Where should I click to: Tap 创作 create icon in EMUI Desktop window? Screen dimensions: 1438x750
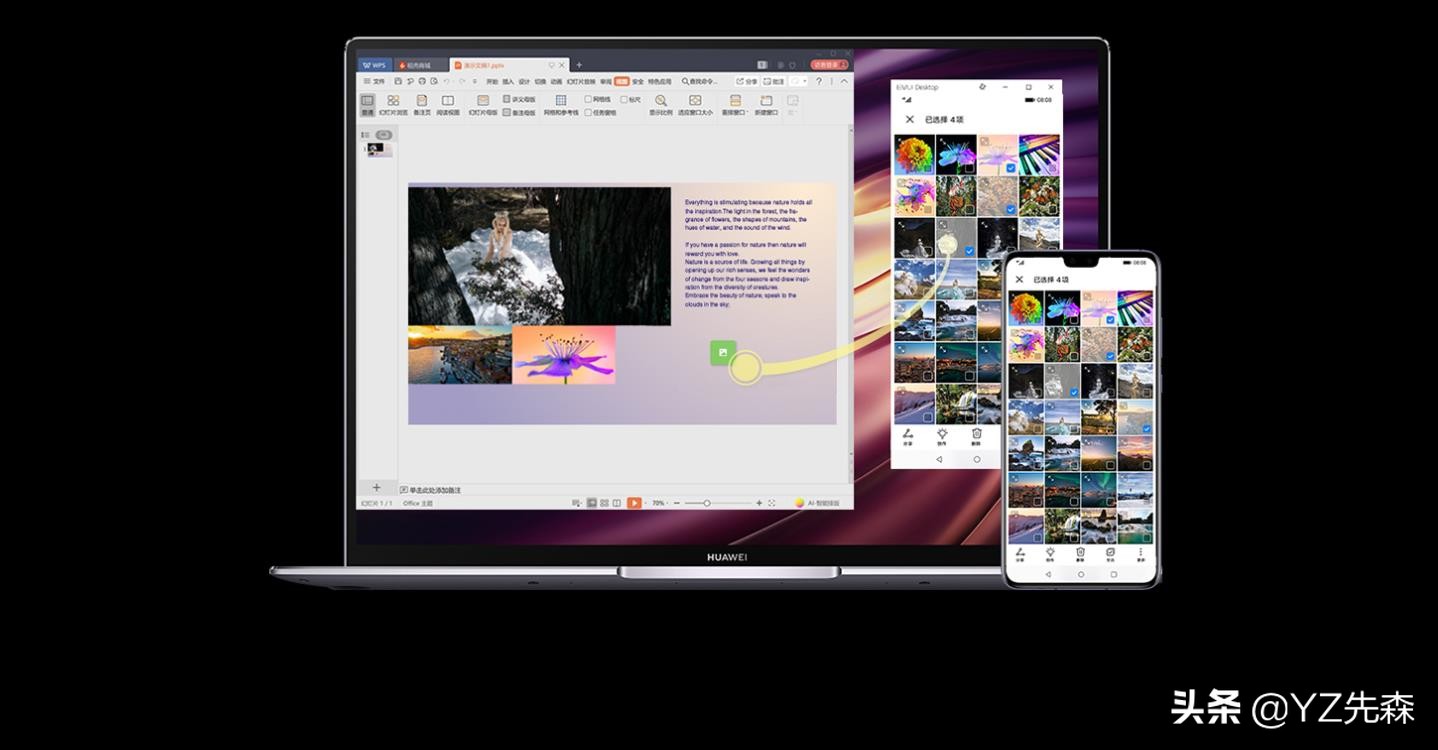942,436
